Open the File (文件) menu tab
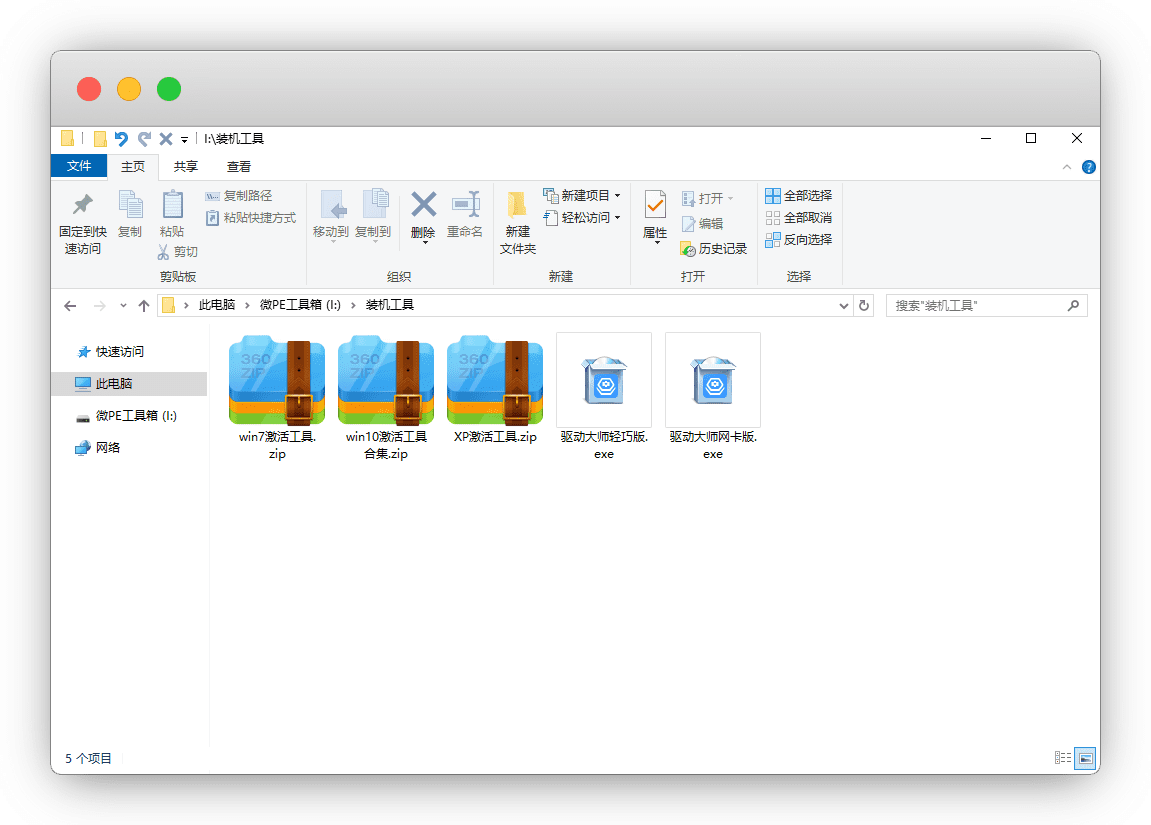Screen dimensions: 1151x825 79,167
